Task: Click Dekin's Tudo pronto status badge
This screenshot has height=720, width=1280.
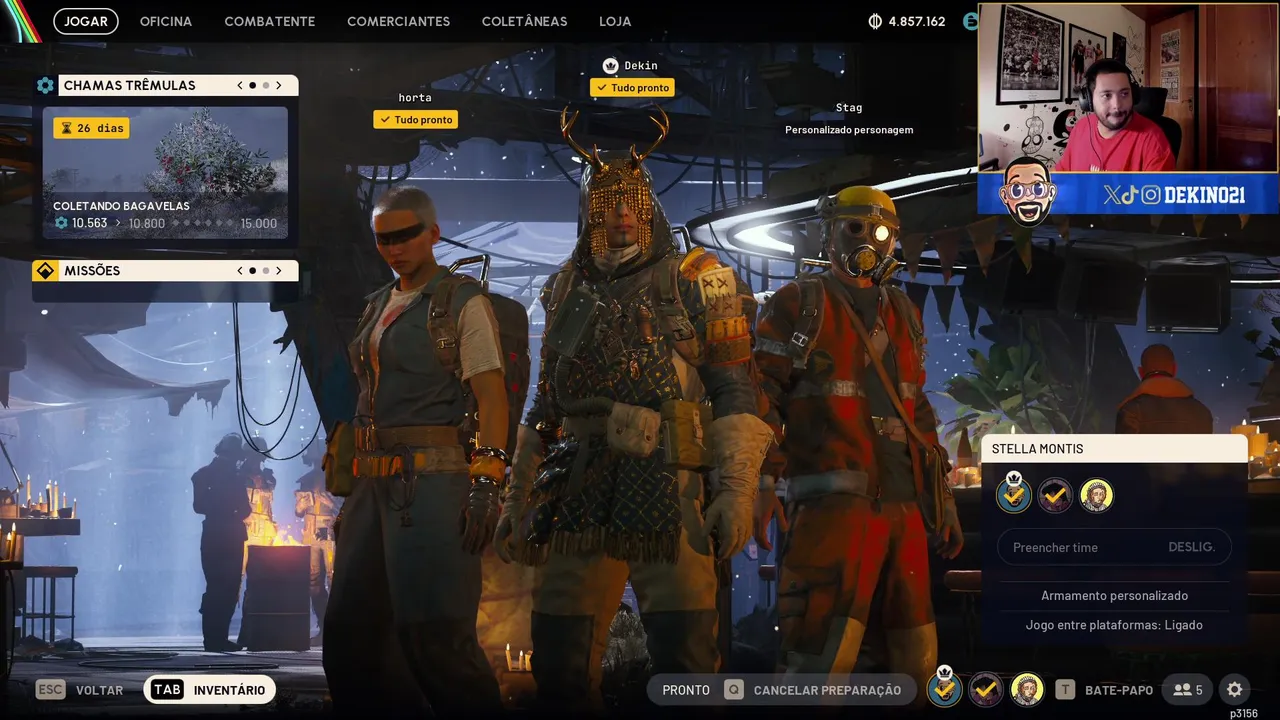Action: (x=632, y=88)
